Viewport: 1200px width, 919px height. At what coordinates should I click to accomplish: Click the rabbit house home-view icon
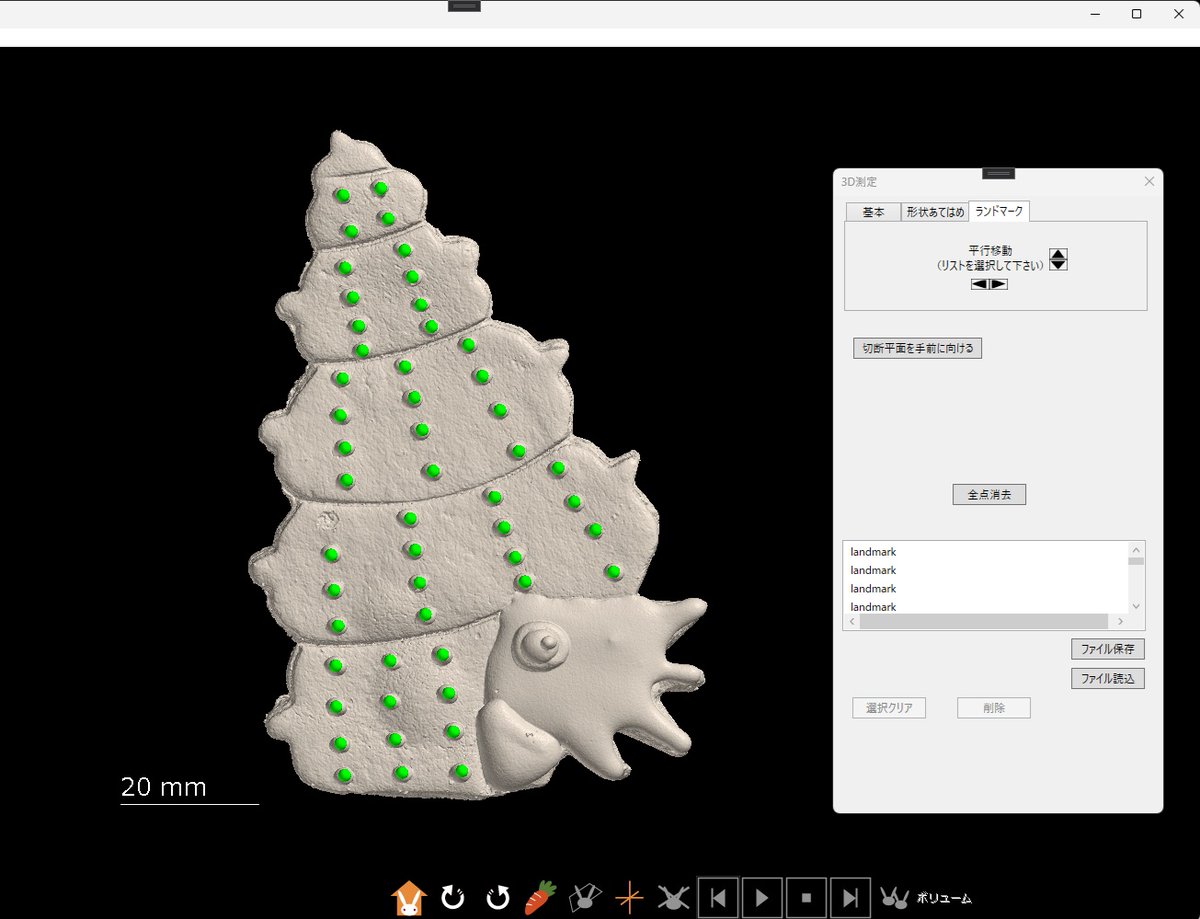tap(410, 898)
